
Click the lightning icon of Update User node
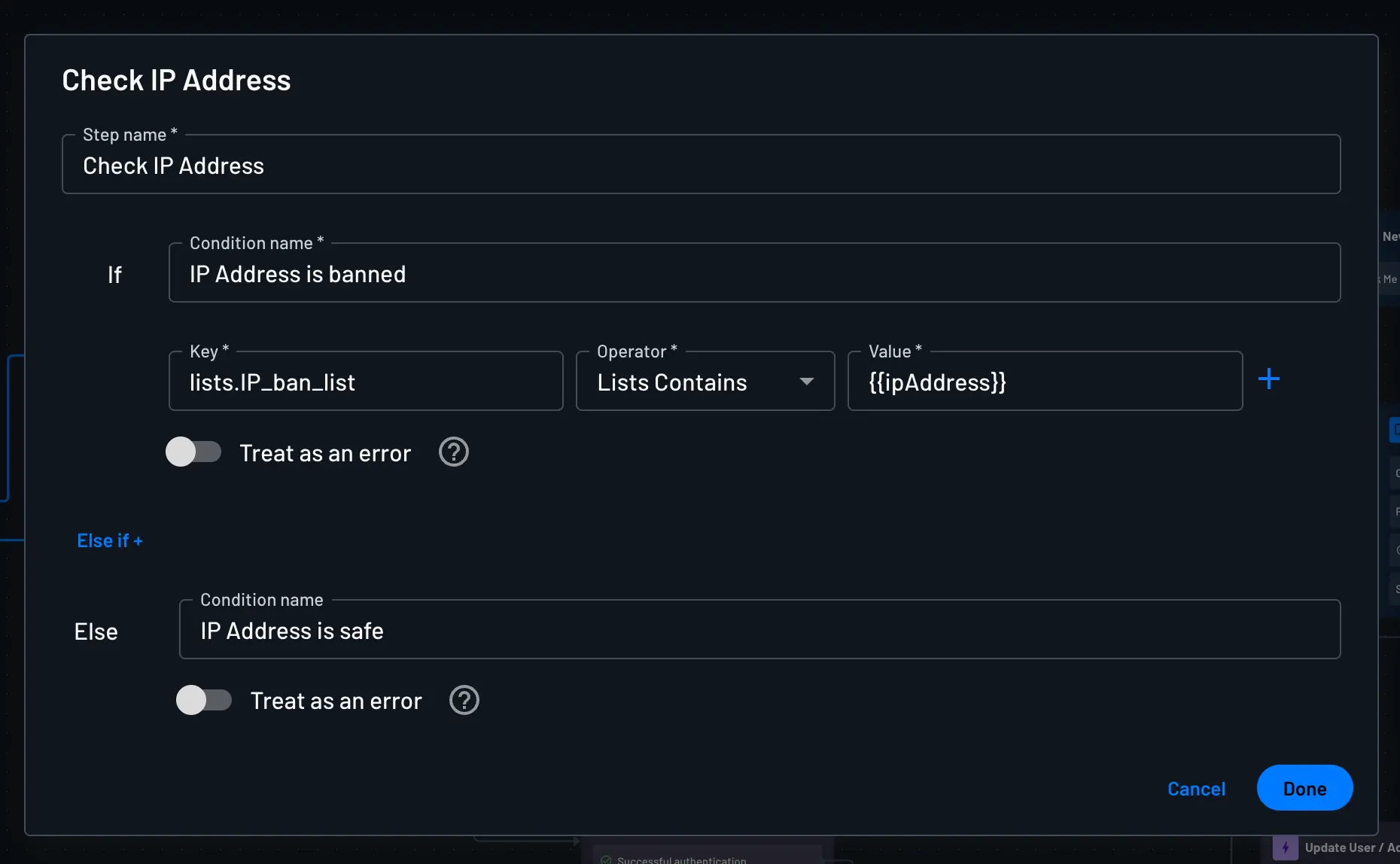[1285, 848]
